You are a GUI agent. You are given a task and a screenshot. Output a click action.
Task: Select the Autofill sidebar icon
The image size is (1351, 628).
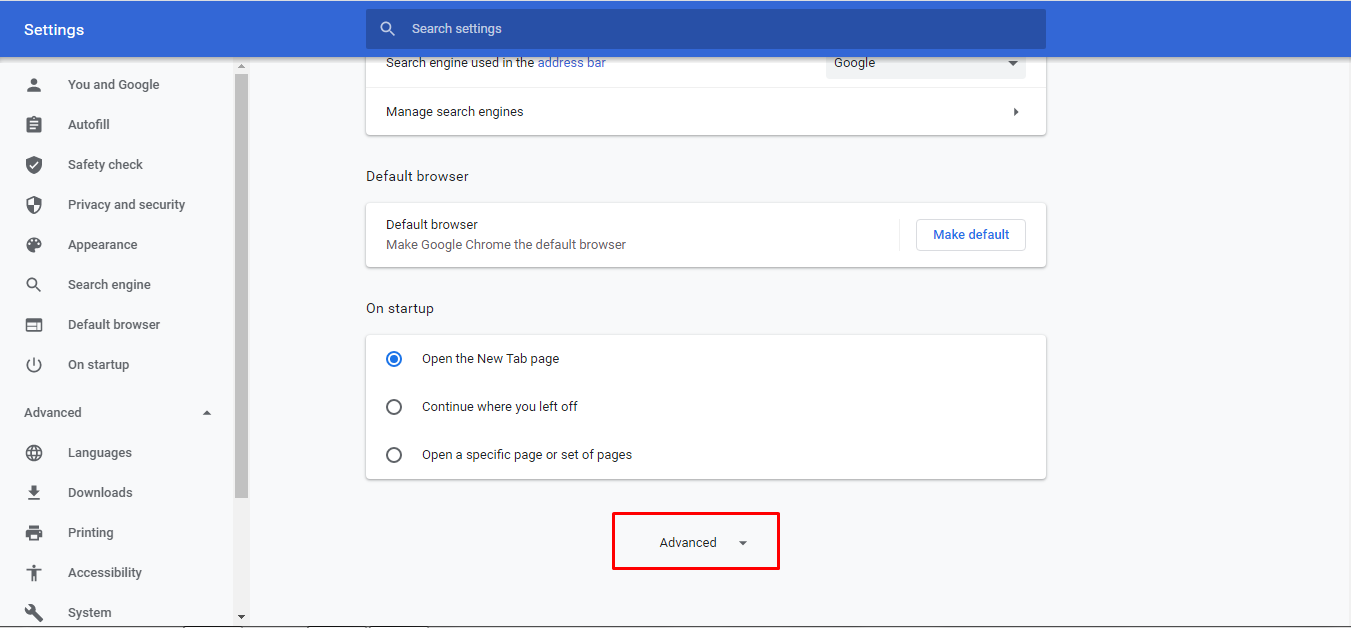pos(33,124)
